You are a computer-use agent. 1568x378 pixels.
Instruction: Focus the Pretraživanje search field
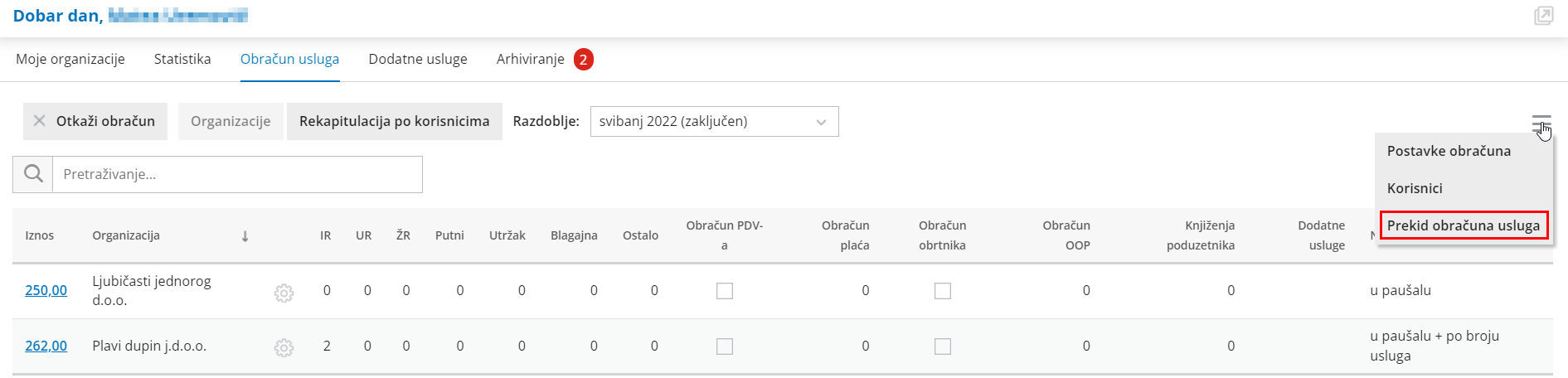click(x=237, y=175)
